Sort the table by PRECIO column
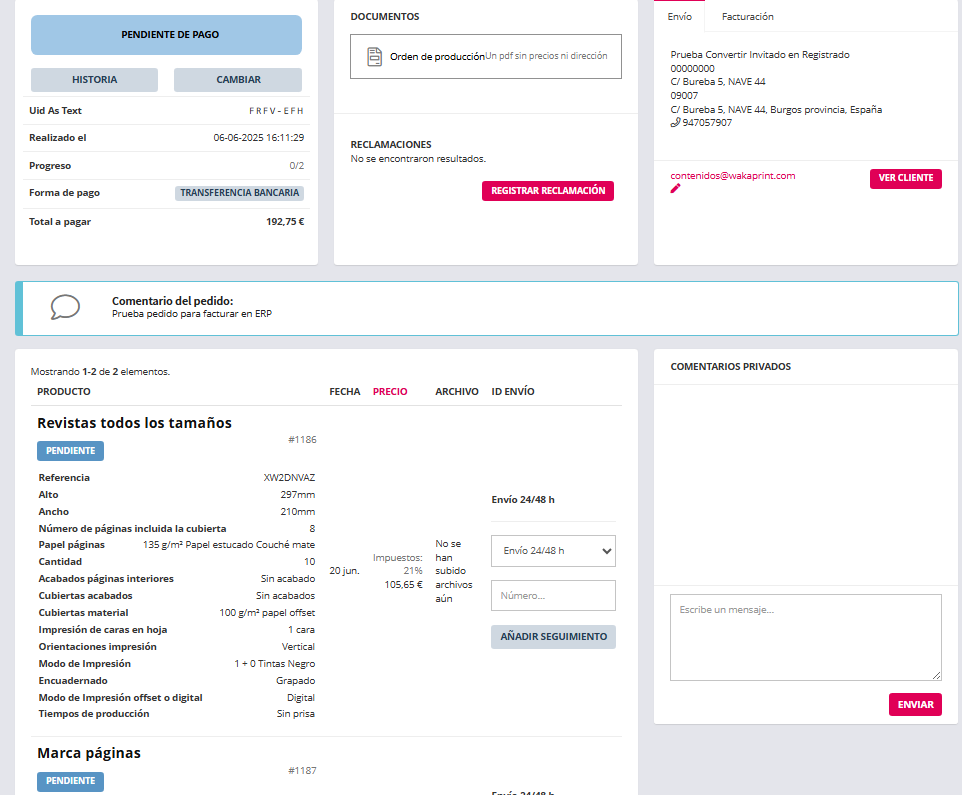Viewport: 962px width, 795px height. [390, 392]
